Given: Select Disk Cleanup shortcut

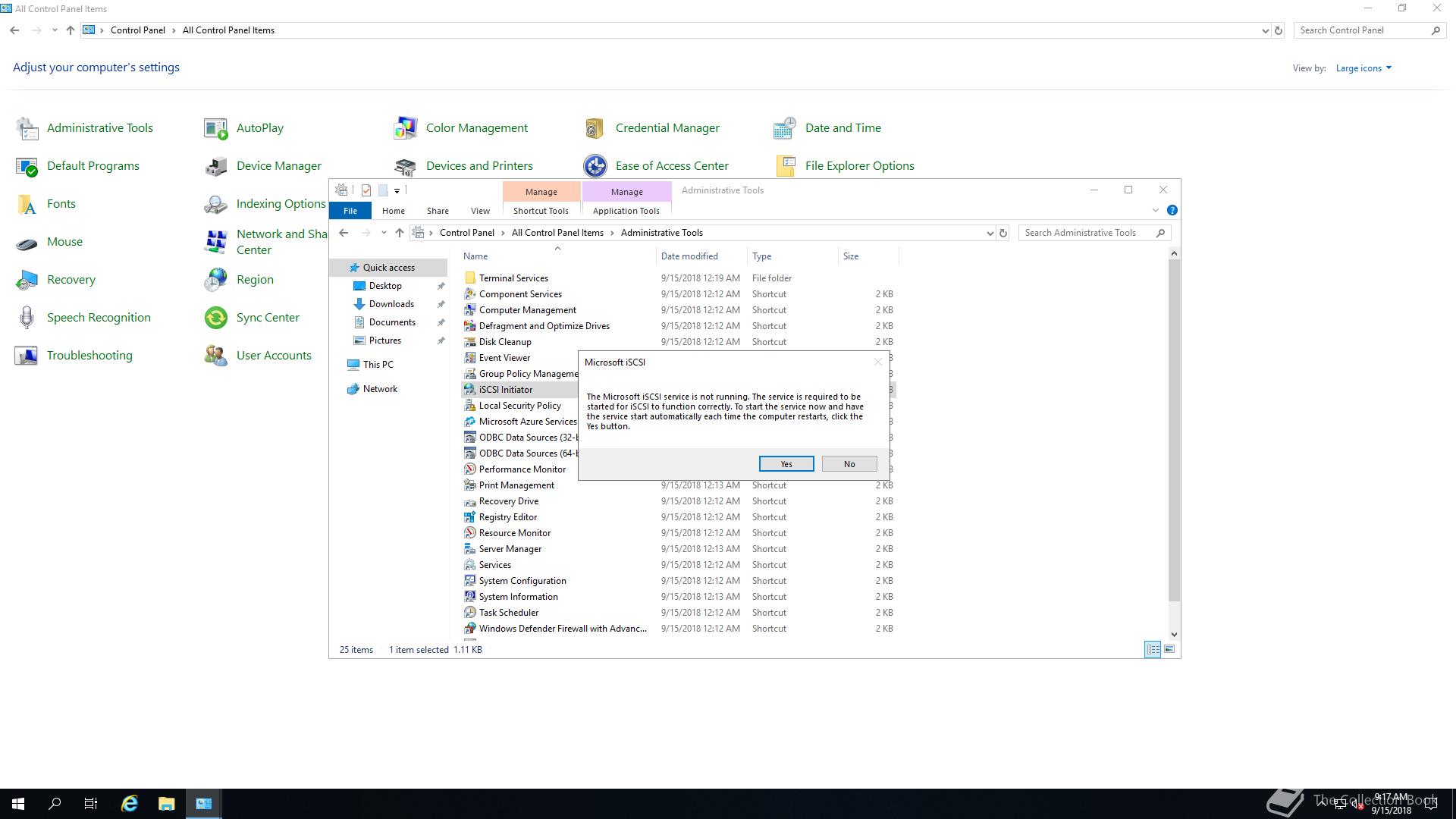Looking at the screenshot, I should [505, 342].
